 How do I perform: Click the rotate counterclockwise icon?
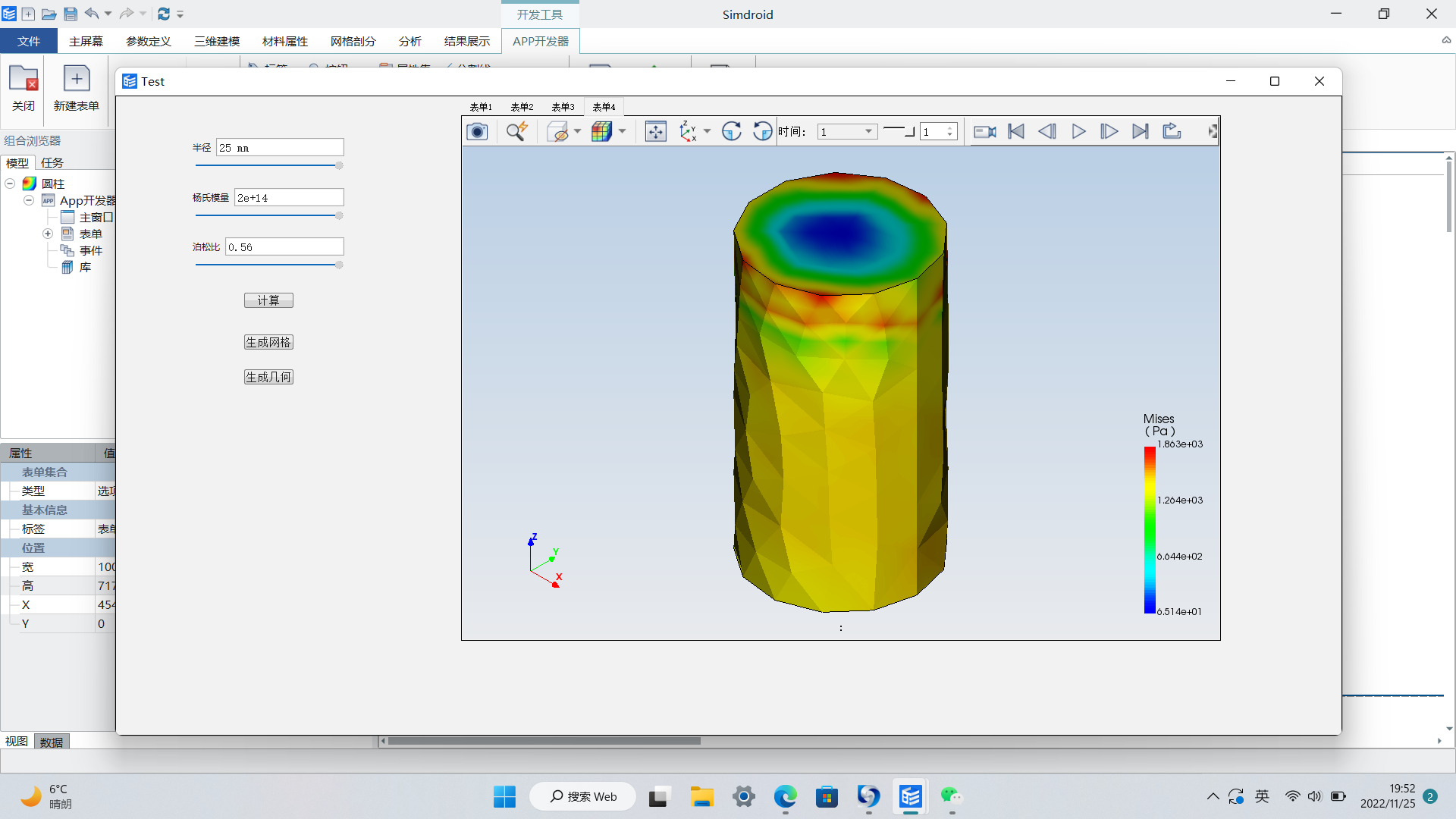tap(762, 132)
